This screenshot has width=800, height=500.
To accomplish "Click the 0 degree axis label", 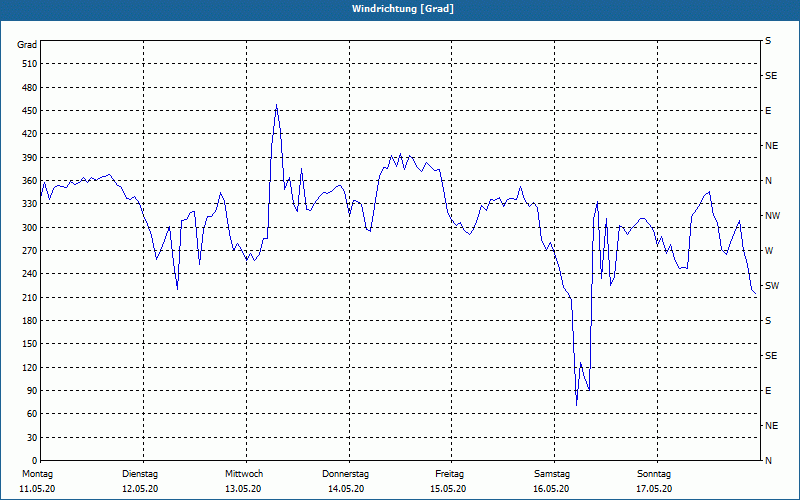I will pyautogui.click(x=34, y=461).
